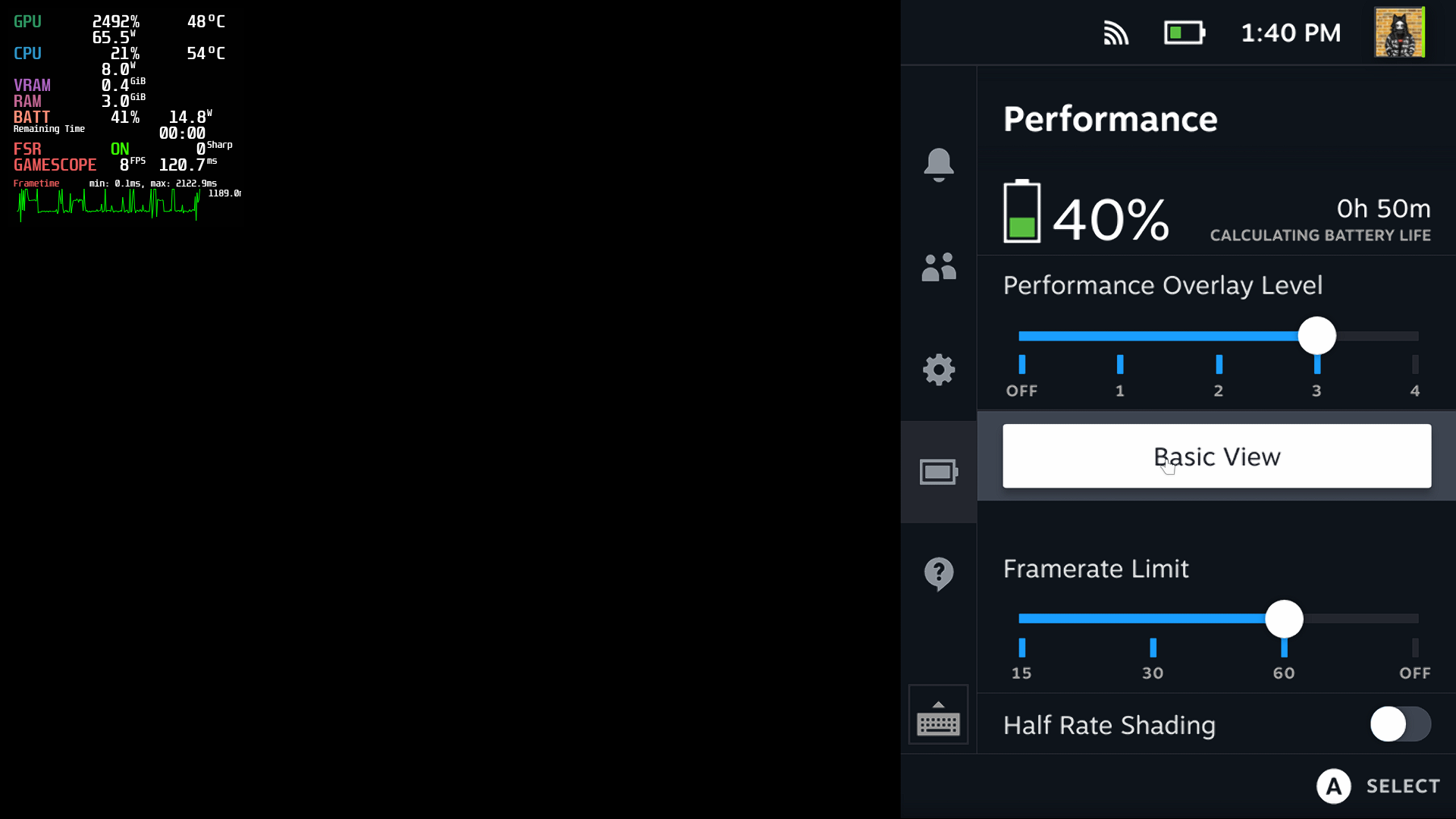
Task: Click the wireless signal status icon
Action: click(x=1116, y=33)
